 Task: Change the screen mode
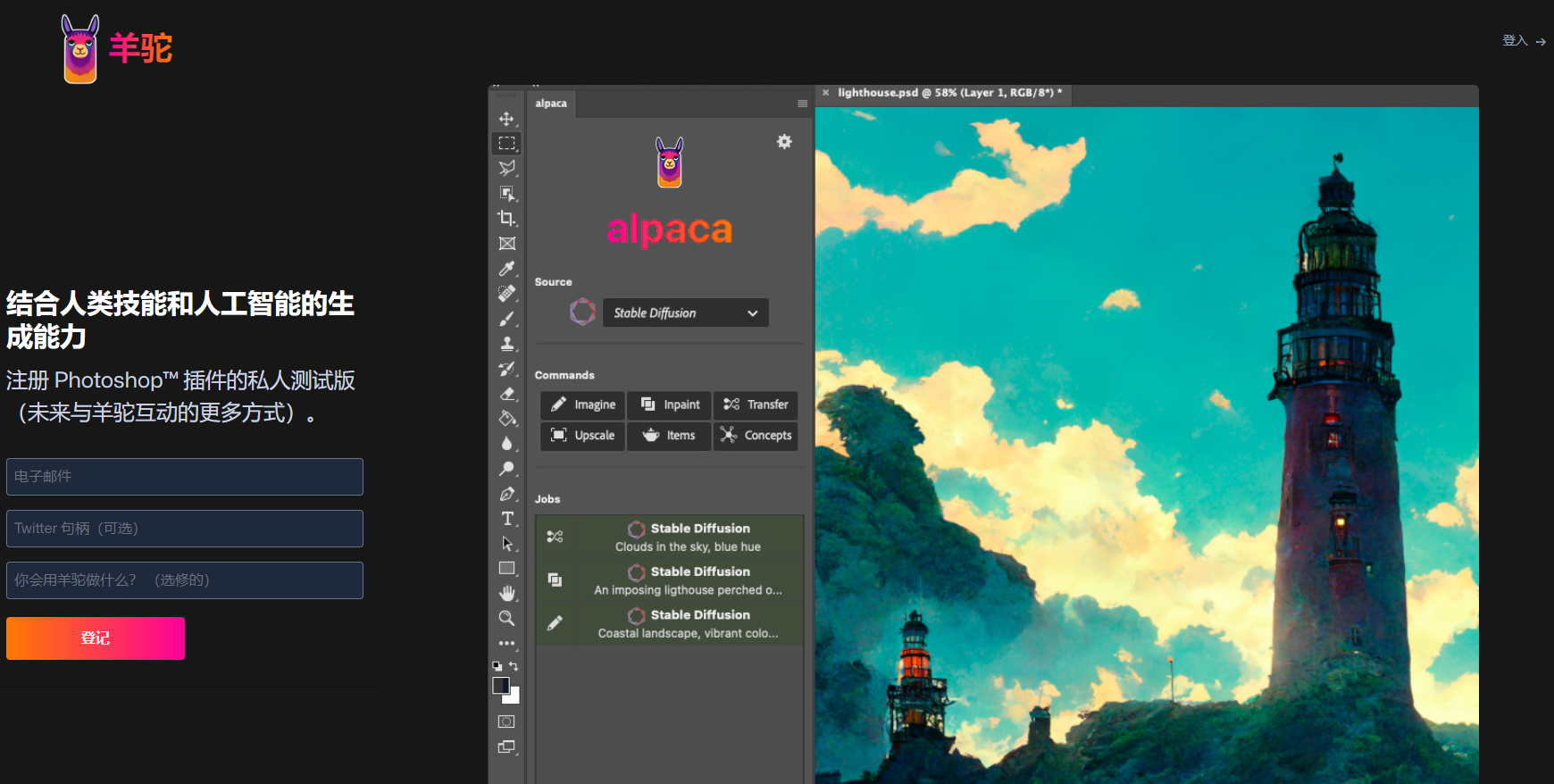(x=506, y=746)
